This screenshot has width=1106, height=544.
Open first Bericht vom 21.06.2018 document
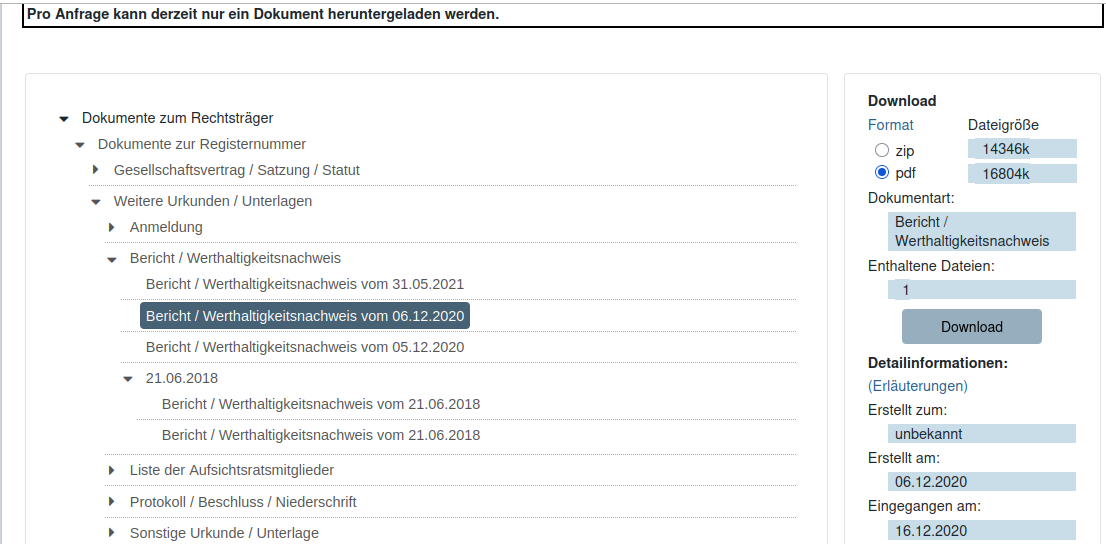click(320, 404)
